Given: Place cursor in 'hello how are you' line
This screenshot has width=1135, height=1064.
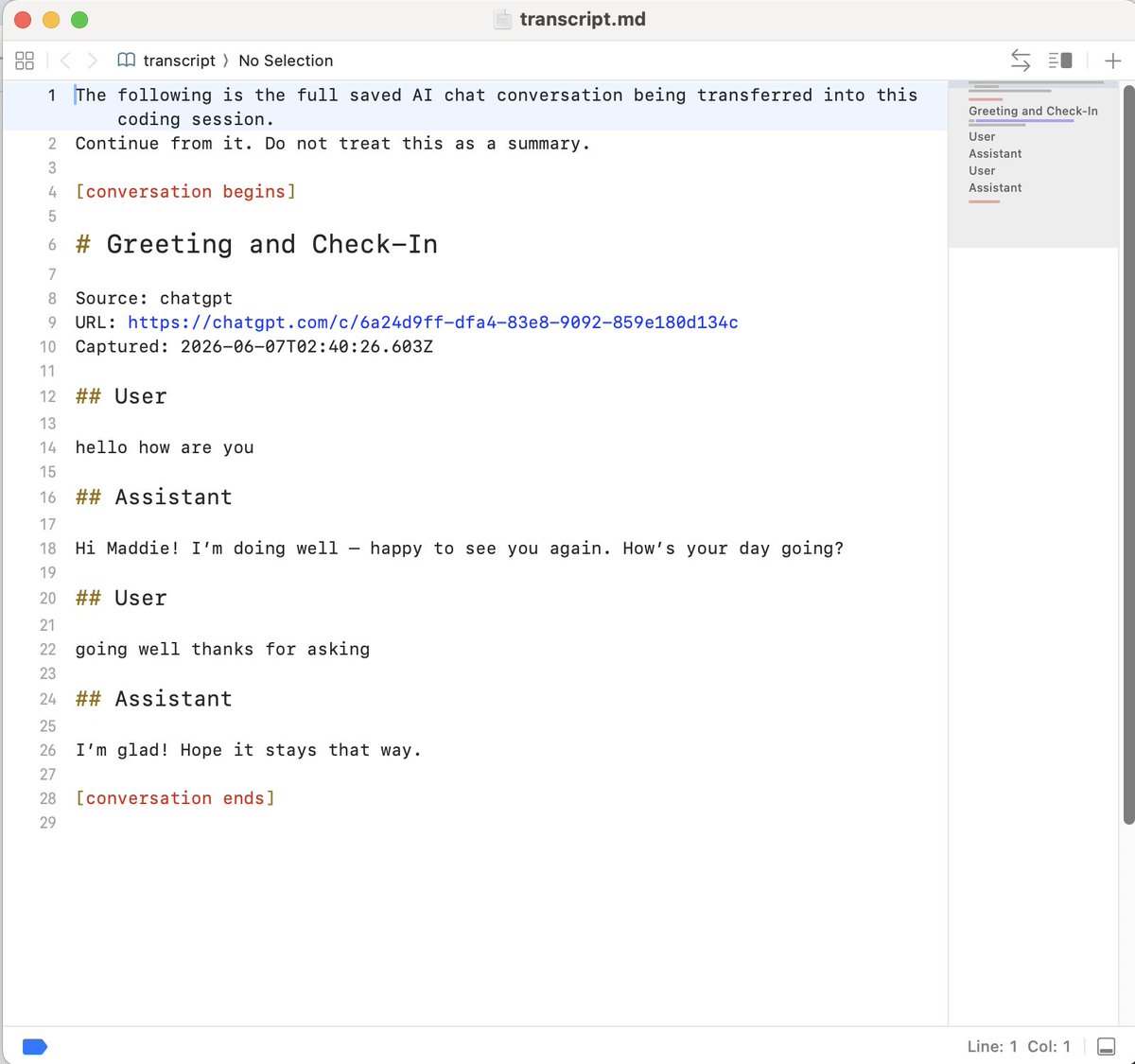Looking at the screenshot, I should coord(165,447).
